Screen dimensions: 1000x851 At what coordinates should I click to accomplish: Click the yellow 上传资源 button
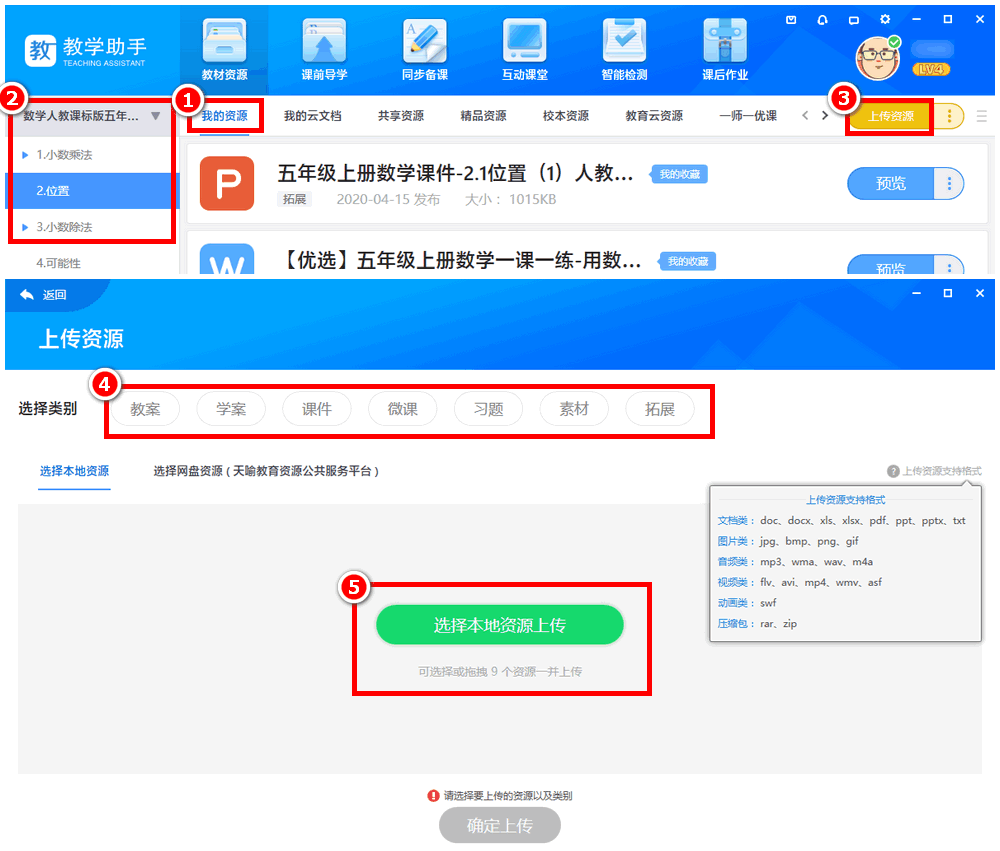(x=889, y=116)
